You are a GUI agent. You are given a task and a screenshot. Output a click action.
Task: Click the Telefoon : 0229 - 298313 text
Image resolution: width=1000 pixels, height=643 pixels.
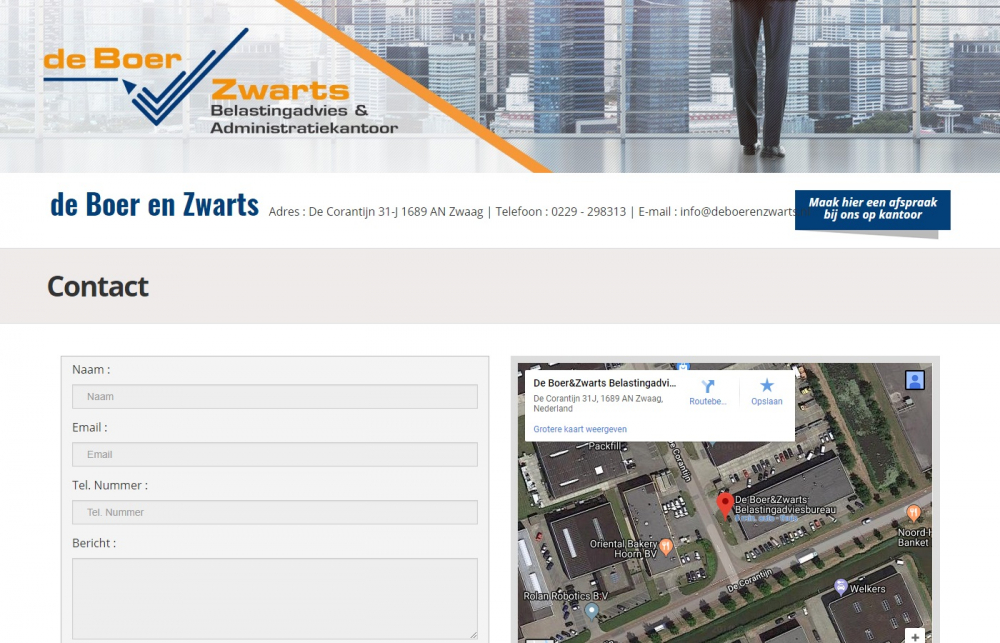click(561, 212)
